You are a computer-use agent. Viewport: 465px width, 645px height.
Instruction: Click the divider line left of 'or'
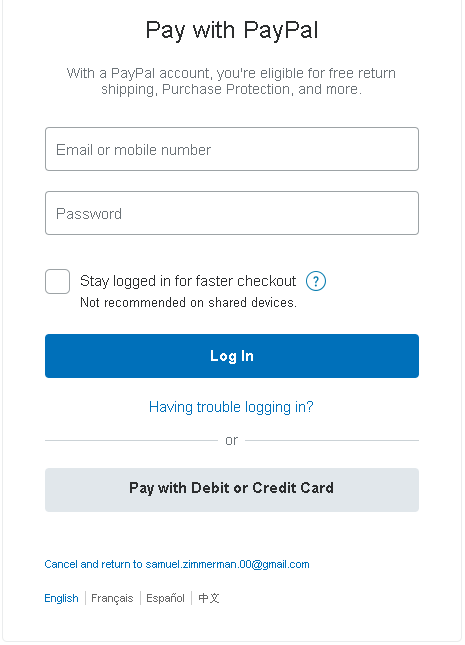coord(132,441)
